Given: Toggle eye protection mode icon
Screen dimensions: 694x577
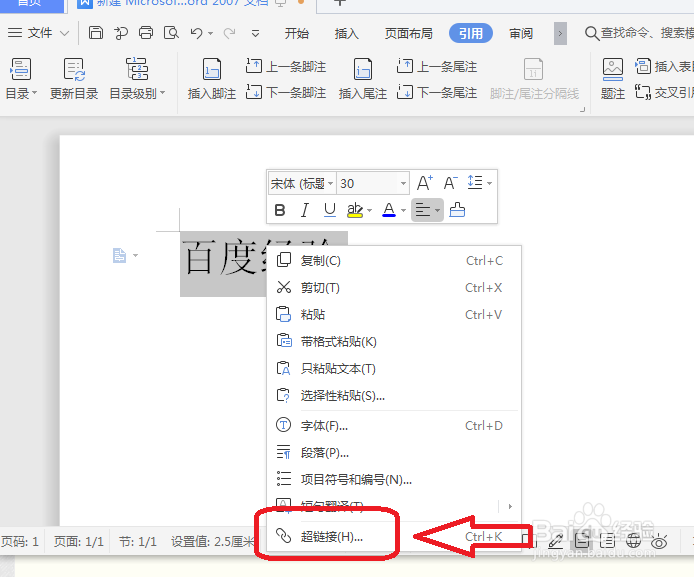Looking at the screenshot, I should tap(659, 541).
